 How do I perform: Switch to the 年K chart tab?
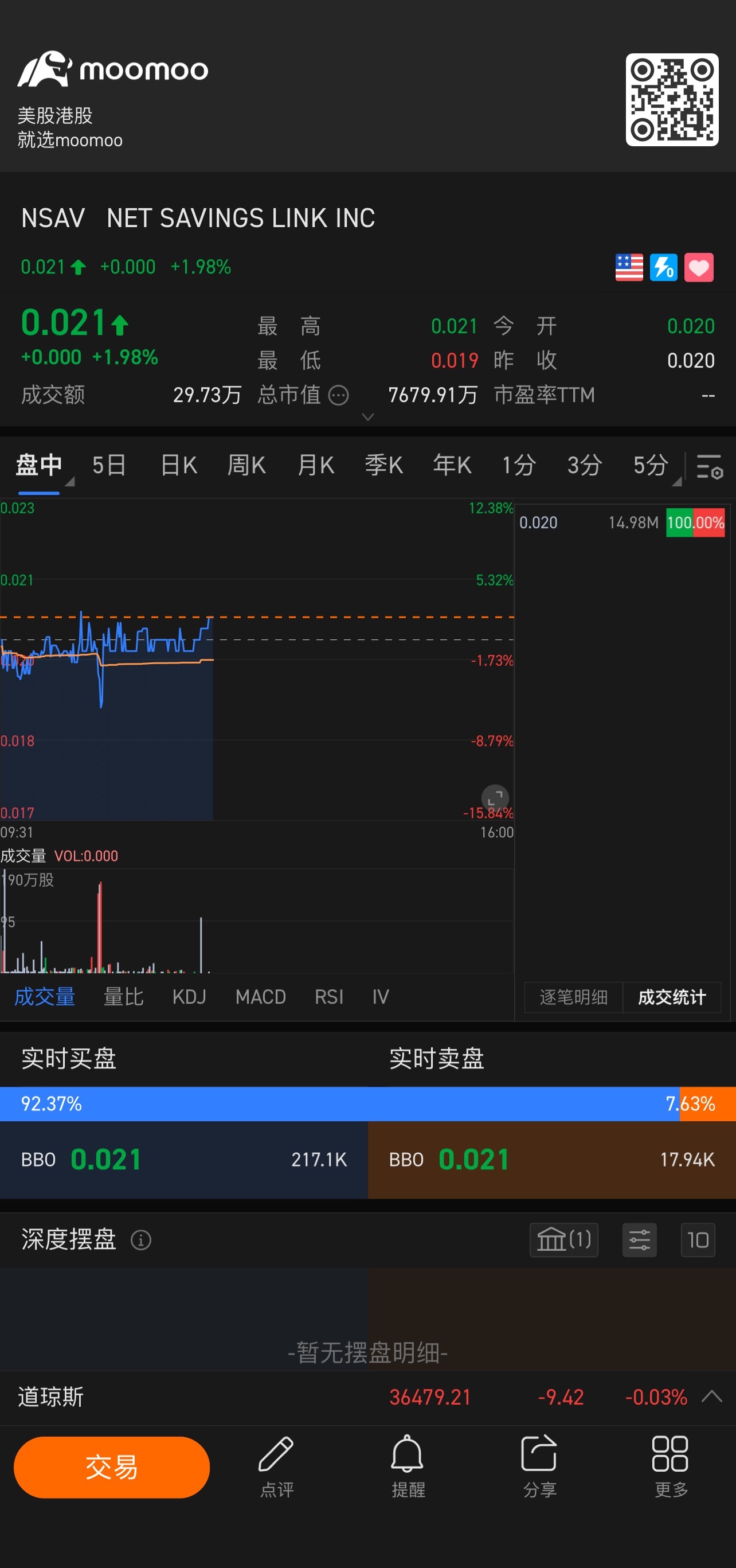click(x=452, y=465)
